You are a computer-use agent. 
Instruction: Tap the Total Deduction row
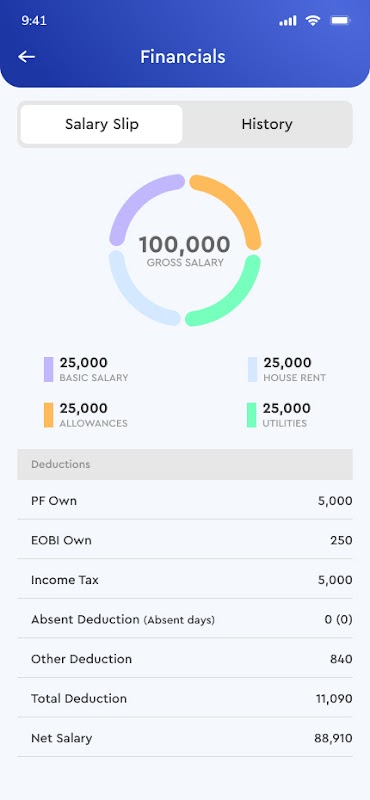185,698
